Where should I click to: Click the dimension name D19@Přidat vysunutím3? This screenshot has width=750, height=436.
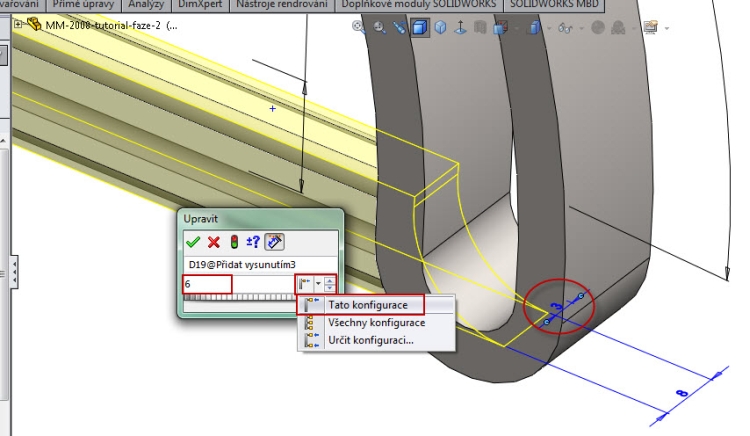[x=242, y=264]
